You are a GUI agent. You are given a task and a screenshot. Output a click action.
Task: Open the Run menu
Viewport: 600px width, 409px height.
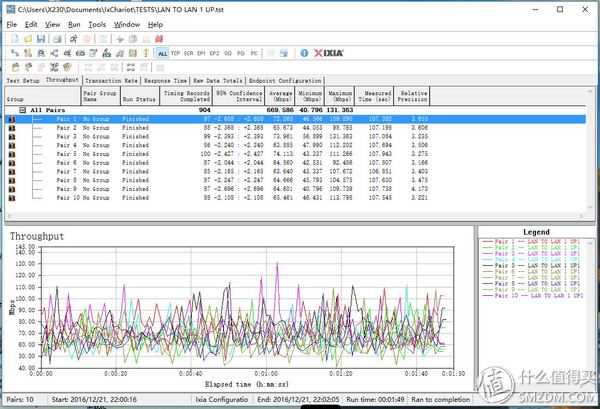[74, 24]
